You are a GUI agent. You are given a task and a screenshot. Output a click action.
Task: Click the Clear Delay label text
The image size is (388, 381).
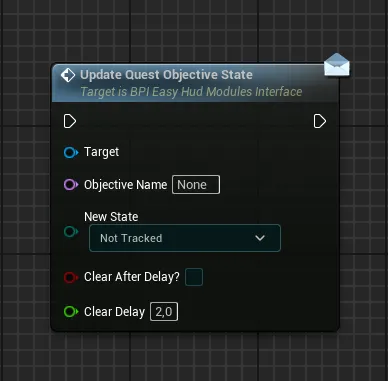[114, 312]
